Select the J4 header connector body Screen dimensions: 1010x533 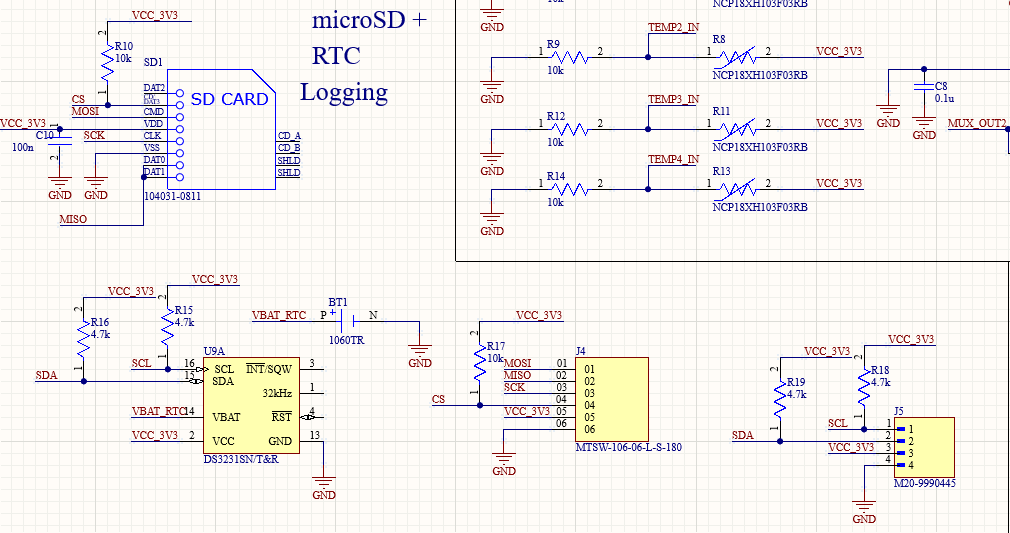(x=613, y=400)
